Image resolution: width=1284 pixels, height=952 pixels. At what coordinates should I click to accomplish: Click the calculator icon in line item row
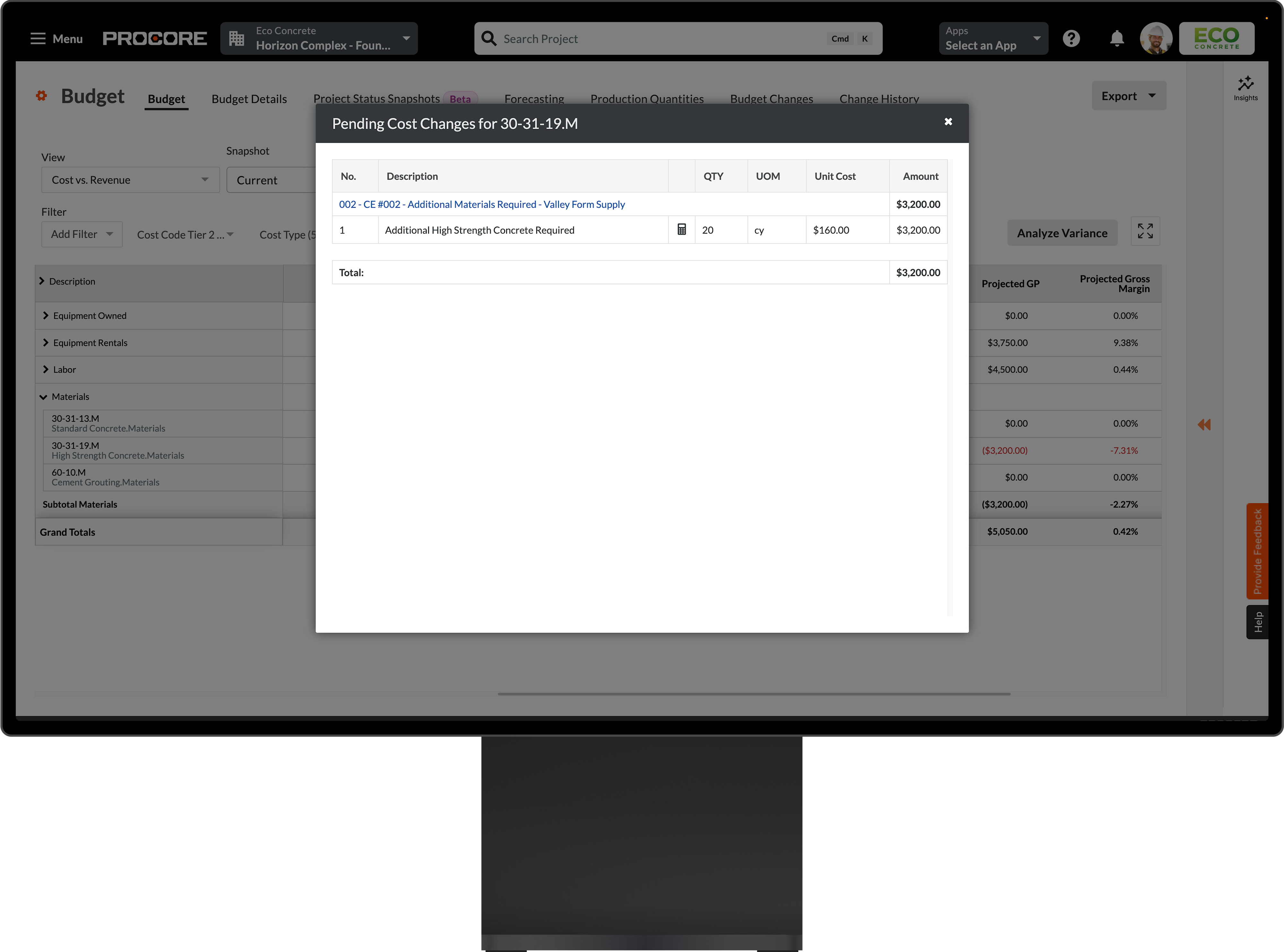pos(681,229)
